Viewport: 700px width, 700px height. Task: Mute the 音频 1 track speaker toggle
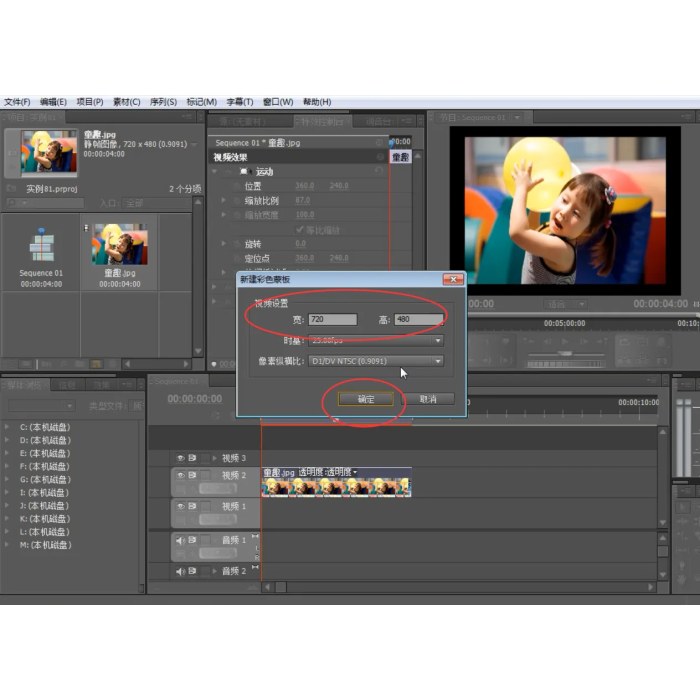click(180, 540)
